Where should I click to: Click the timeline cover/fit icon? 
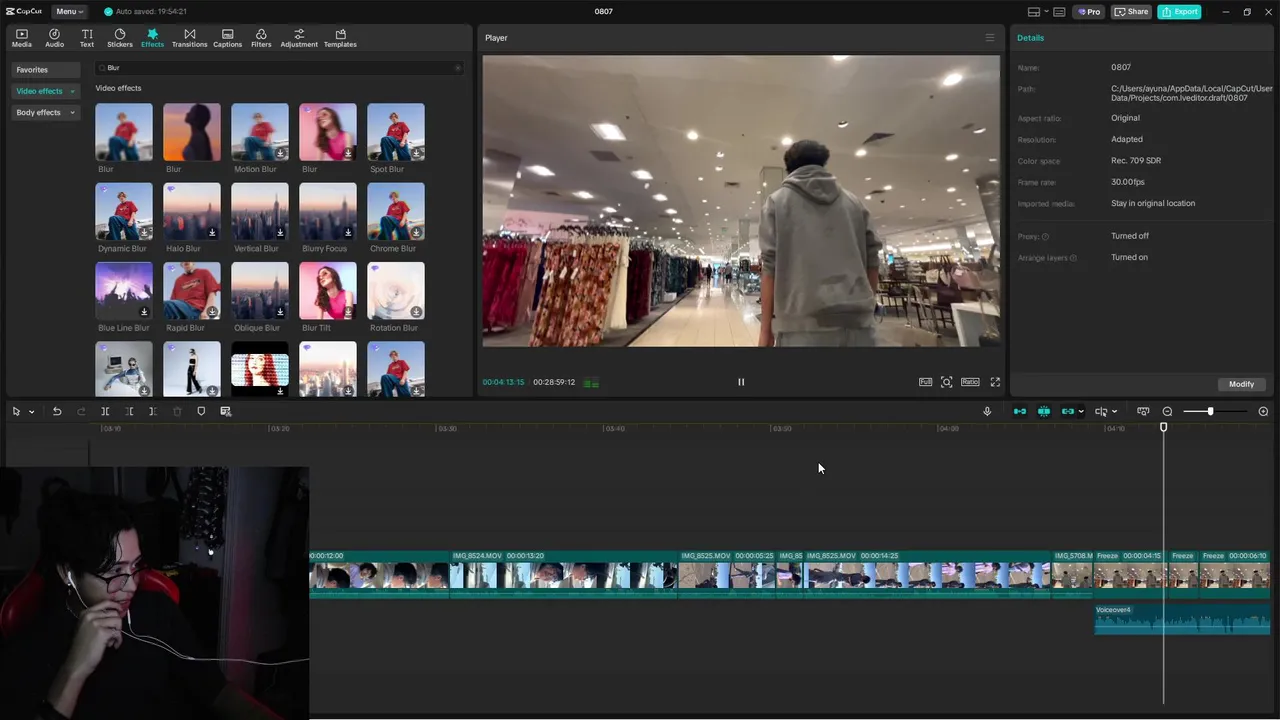[x=1143, y=412]
